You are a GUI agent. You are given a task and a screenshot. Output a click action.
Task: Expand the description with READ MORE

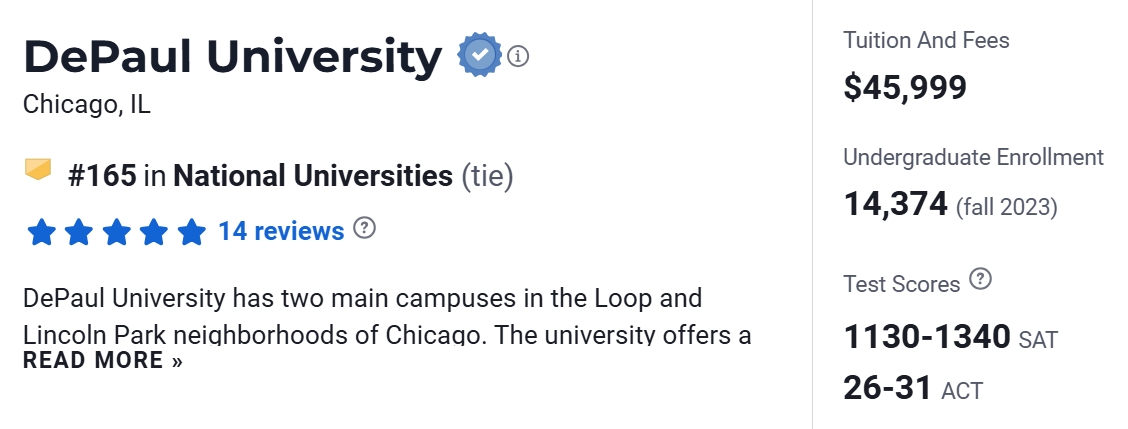pos(103,360)
